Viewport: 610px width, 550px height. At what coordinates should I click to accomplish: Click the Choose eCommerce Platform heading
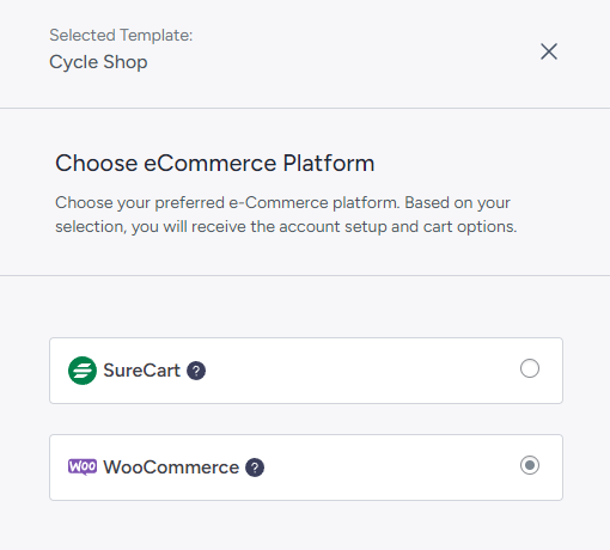(x=215, y=163)
